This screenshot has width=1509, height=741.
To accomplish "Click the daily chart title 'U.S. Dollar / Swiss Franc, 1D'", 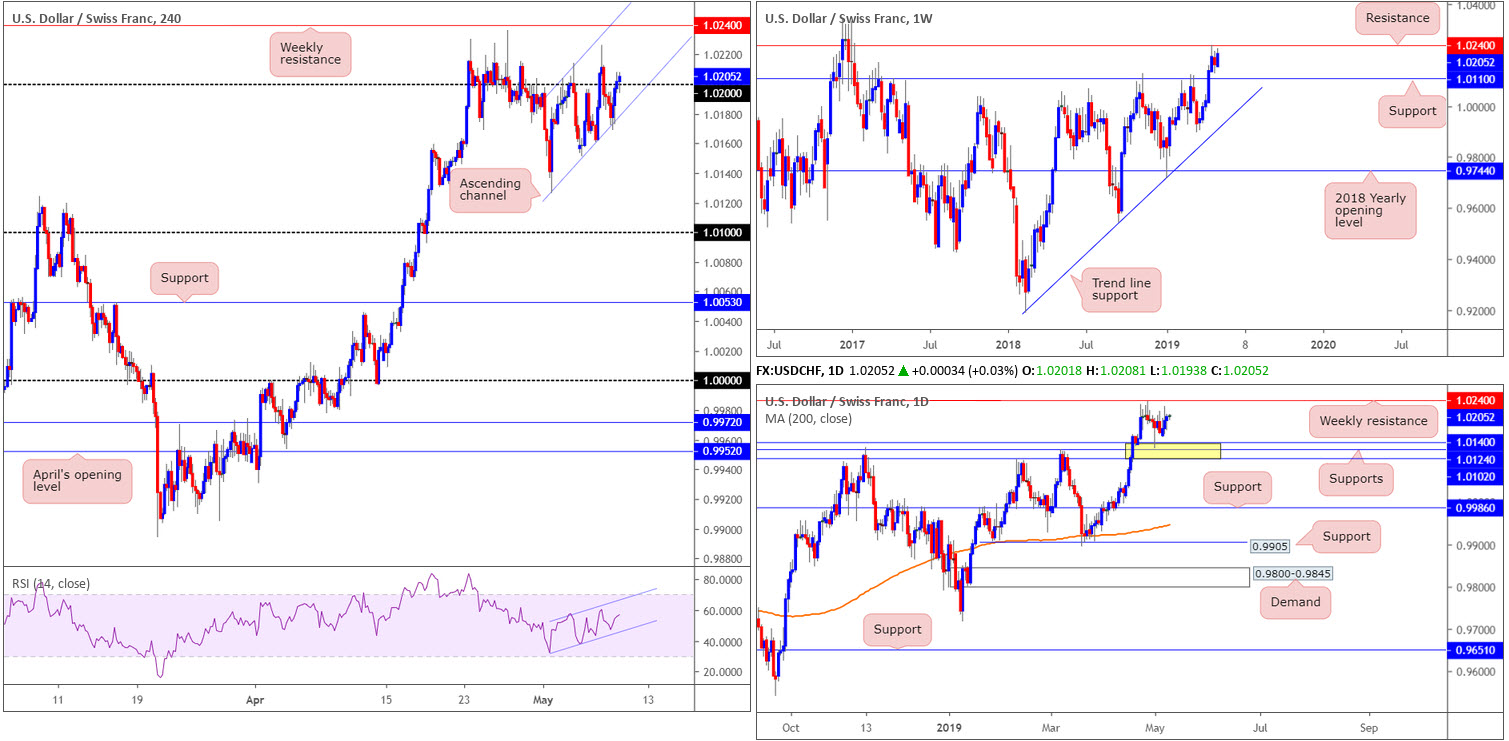I will click(x=847, y=402).
